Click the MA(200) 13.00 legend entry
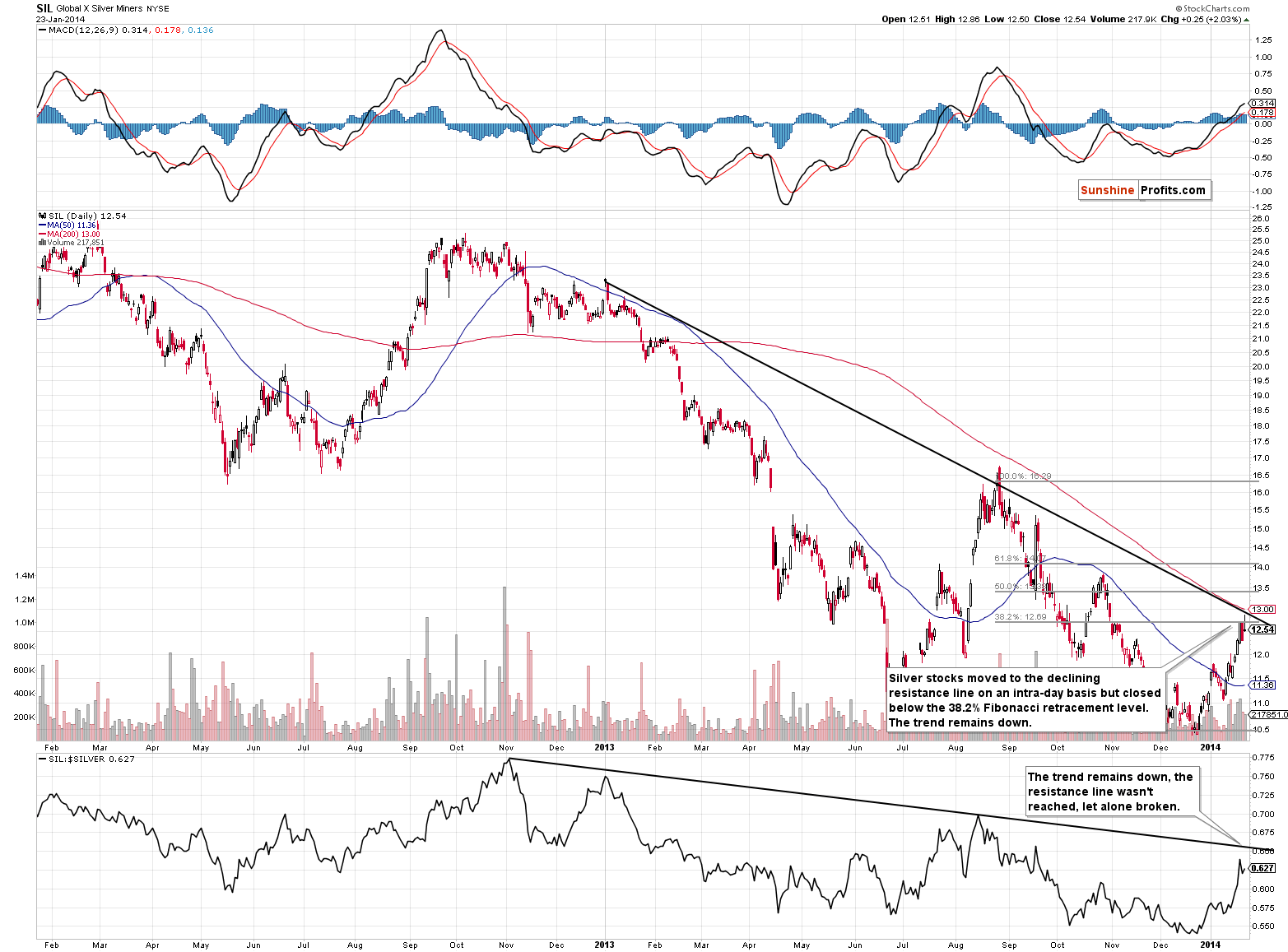 pos(69,234)
